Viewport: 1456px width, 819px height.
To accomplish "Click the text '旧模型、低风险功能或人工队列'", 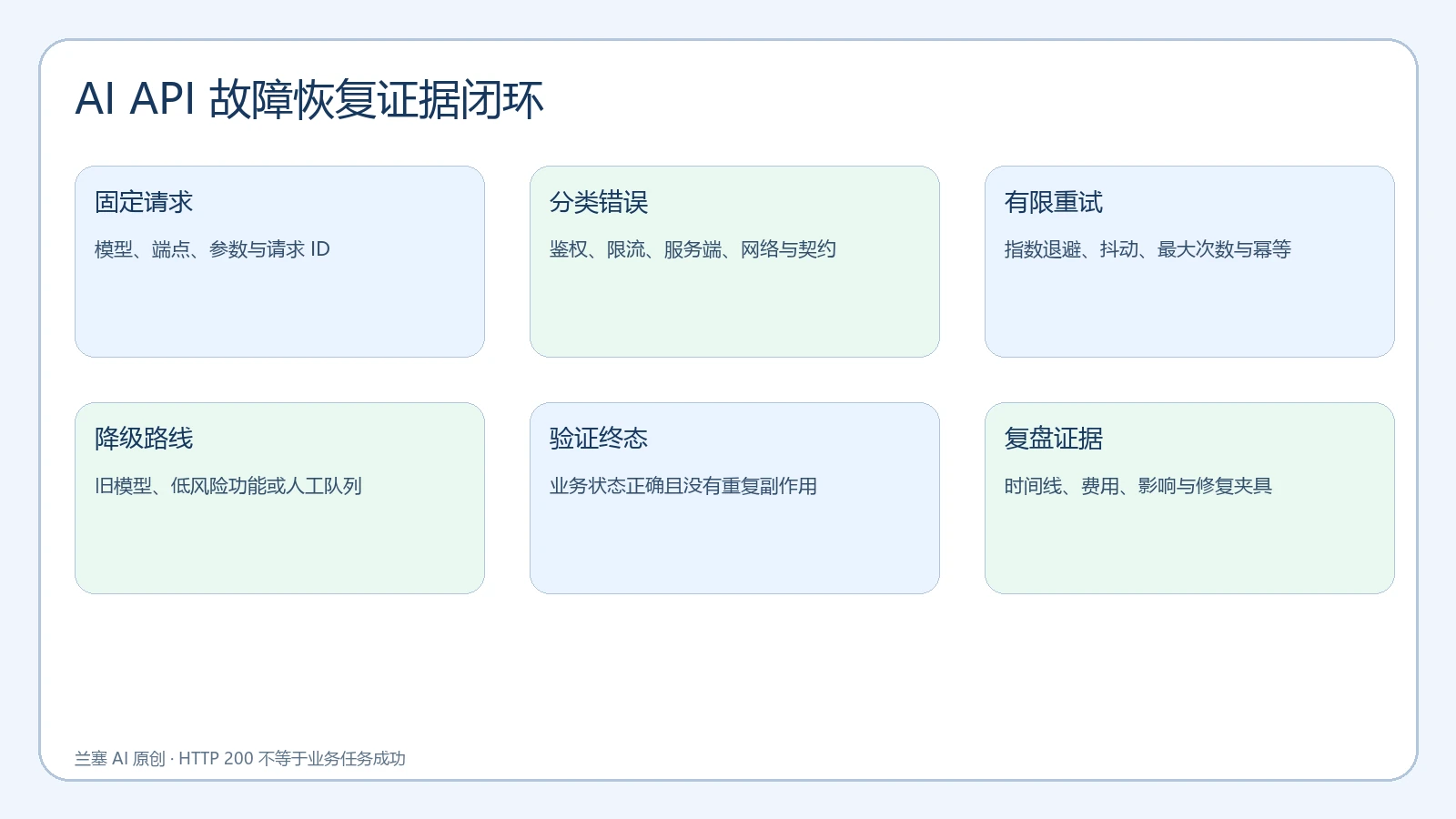I will (x=228, y=486).
